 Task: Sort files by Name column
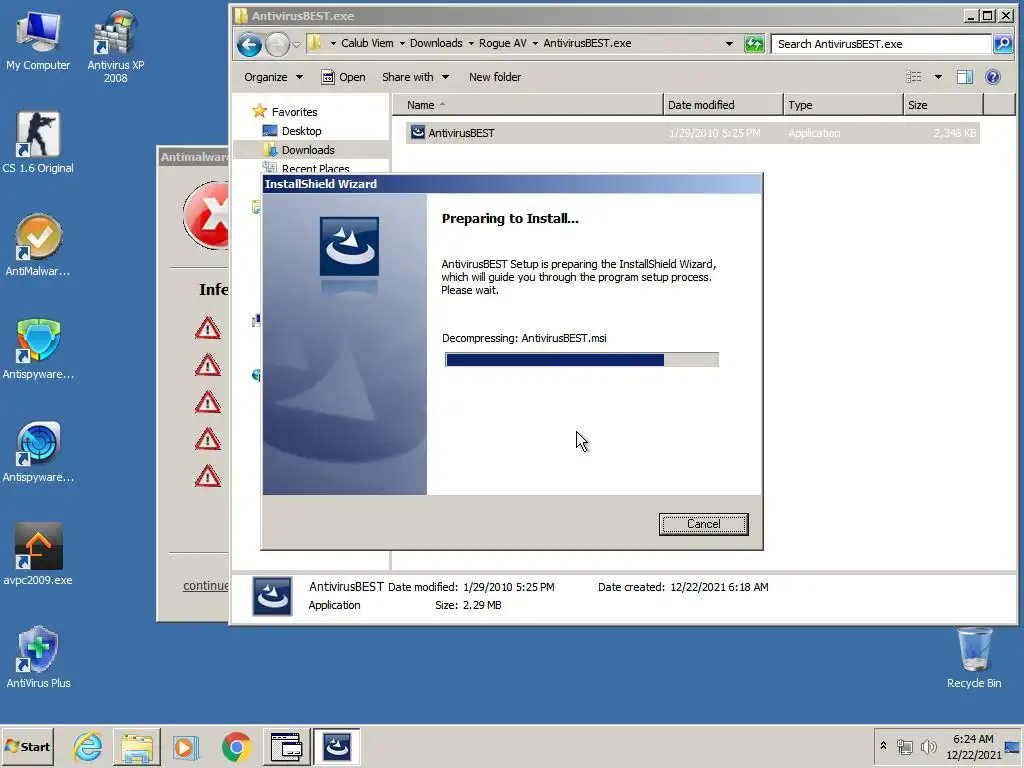528,104
